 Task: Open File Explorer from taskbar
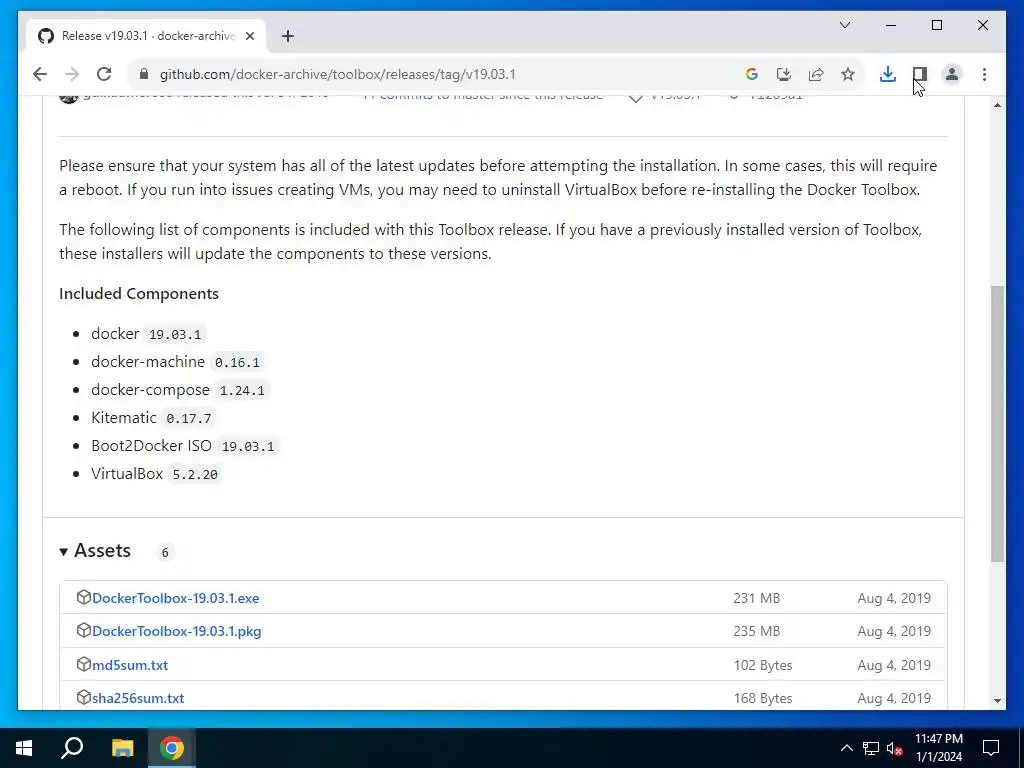pyautogui.click(x=122, y=748)
